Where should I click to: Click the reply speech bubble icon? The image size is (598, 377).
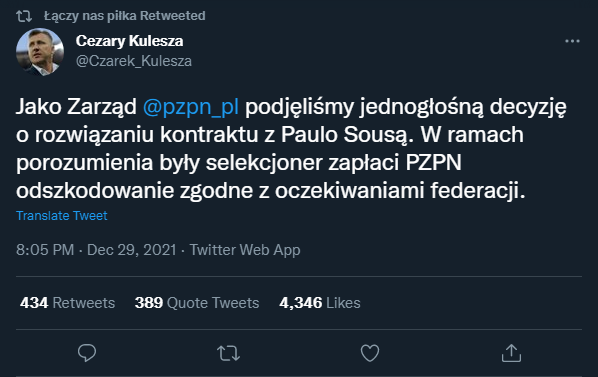pos(87,353)
